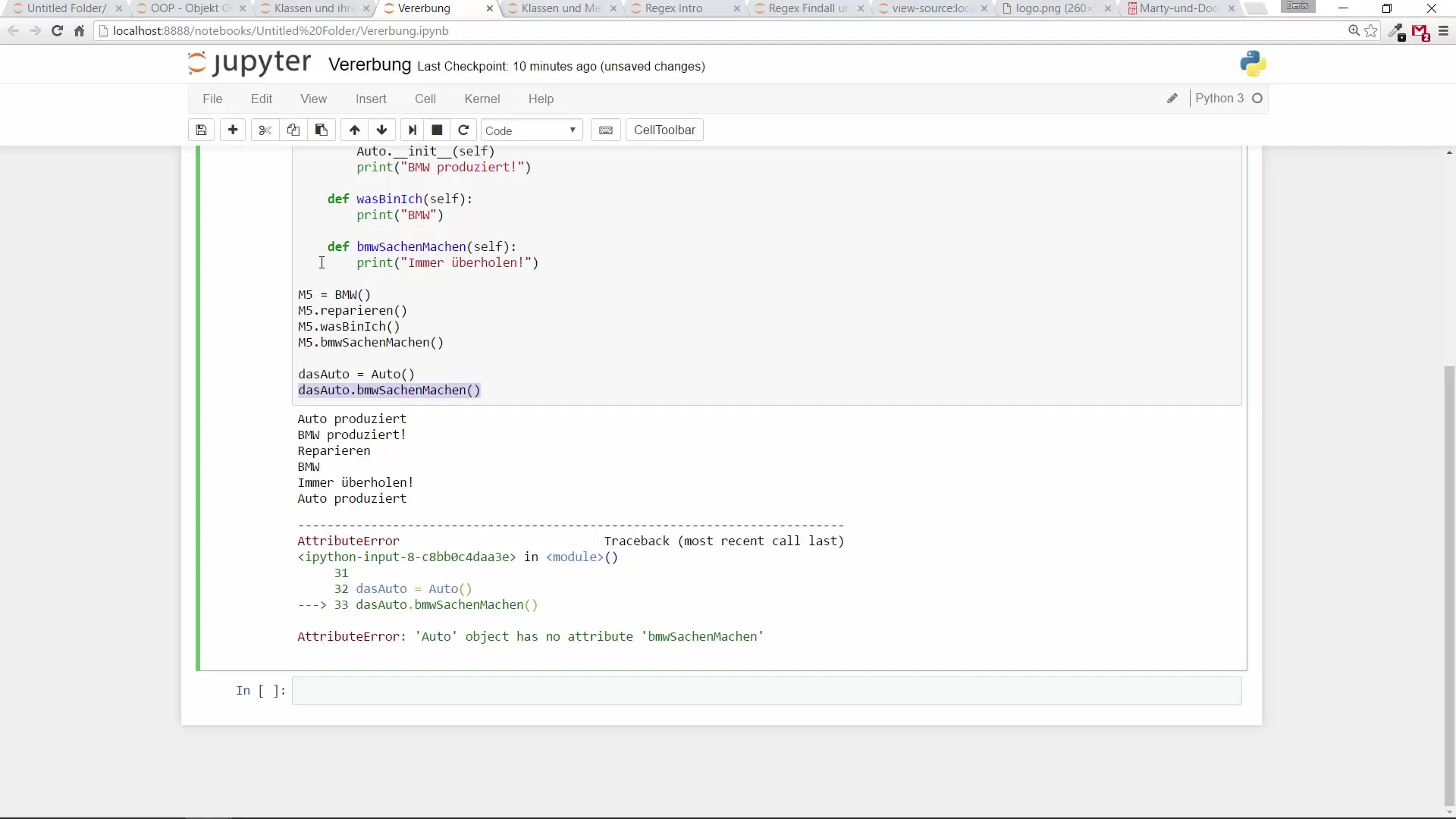
Task: Click the def wasBinIch(self): line
Action: [400, 199]
